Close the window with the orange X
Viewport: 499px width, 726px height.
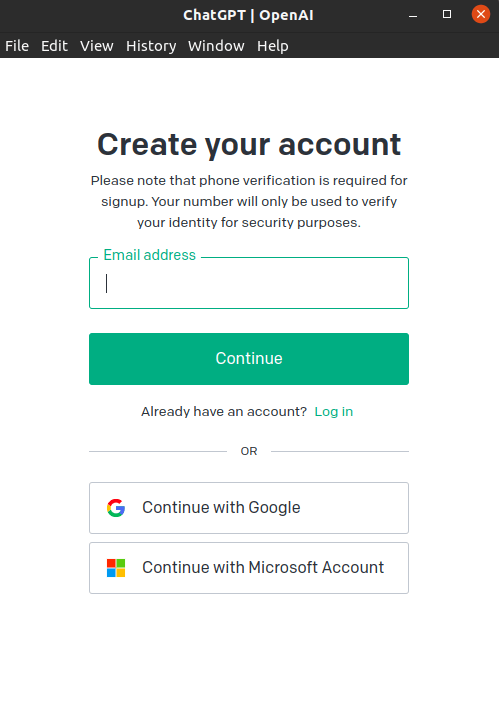point(480,14)
